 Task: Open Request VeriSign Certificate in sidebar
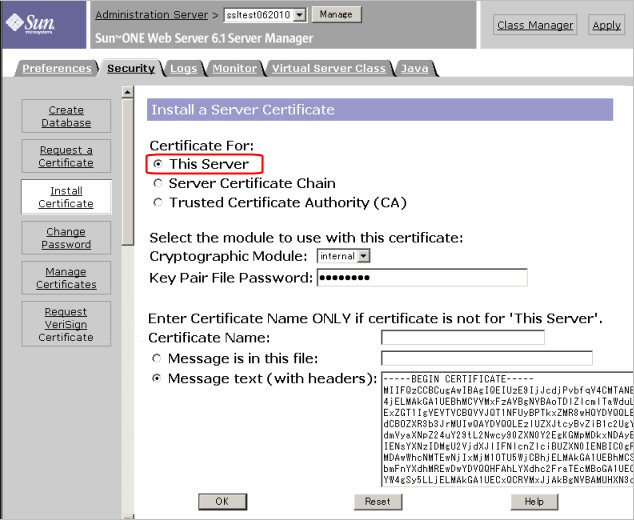tap(66, 324)
